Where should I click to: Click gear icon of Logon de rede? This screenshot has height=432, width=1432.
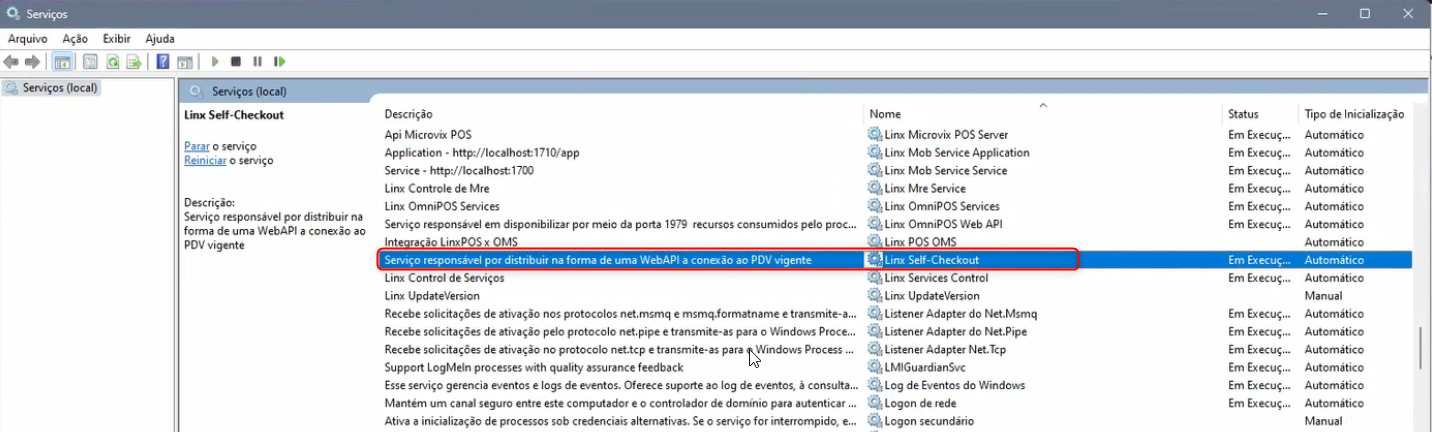875,403
